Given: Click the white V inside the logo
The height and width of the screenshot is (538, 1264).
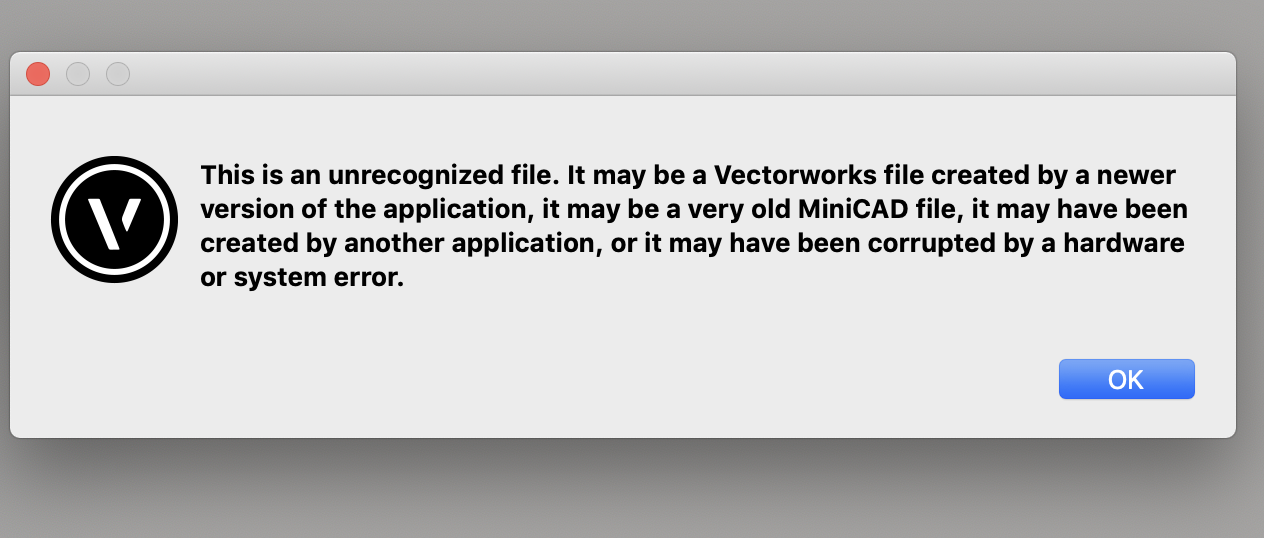Looking at the screenshot, I should [114, 218].
